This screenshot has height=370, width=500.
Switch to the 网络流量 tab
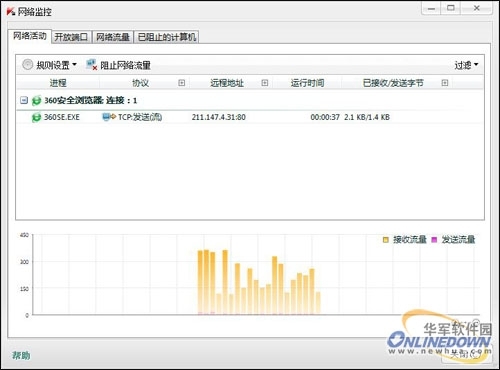coord(113,37)
